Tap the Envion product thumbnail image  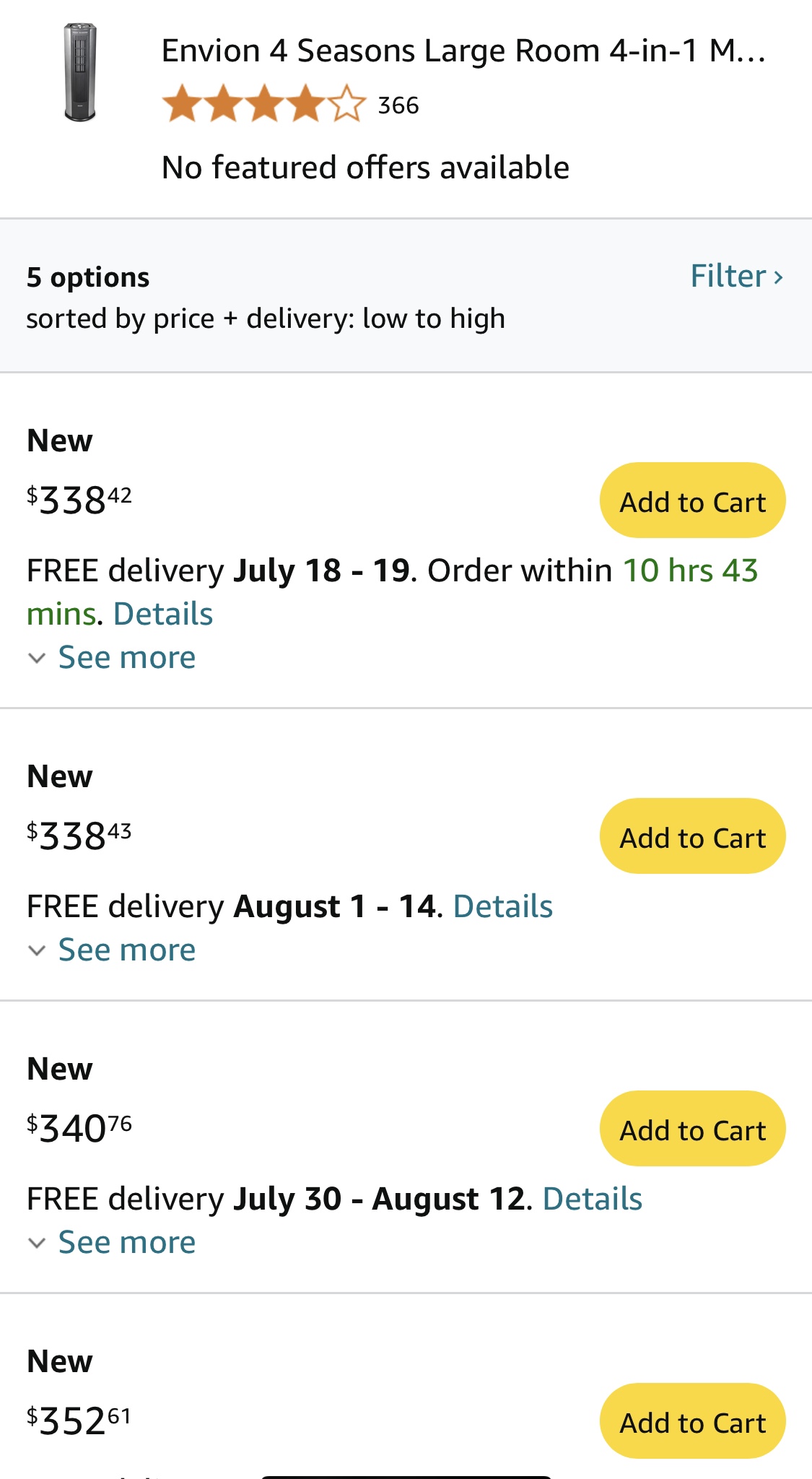point(80,73)
